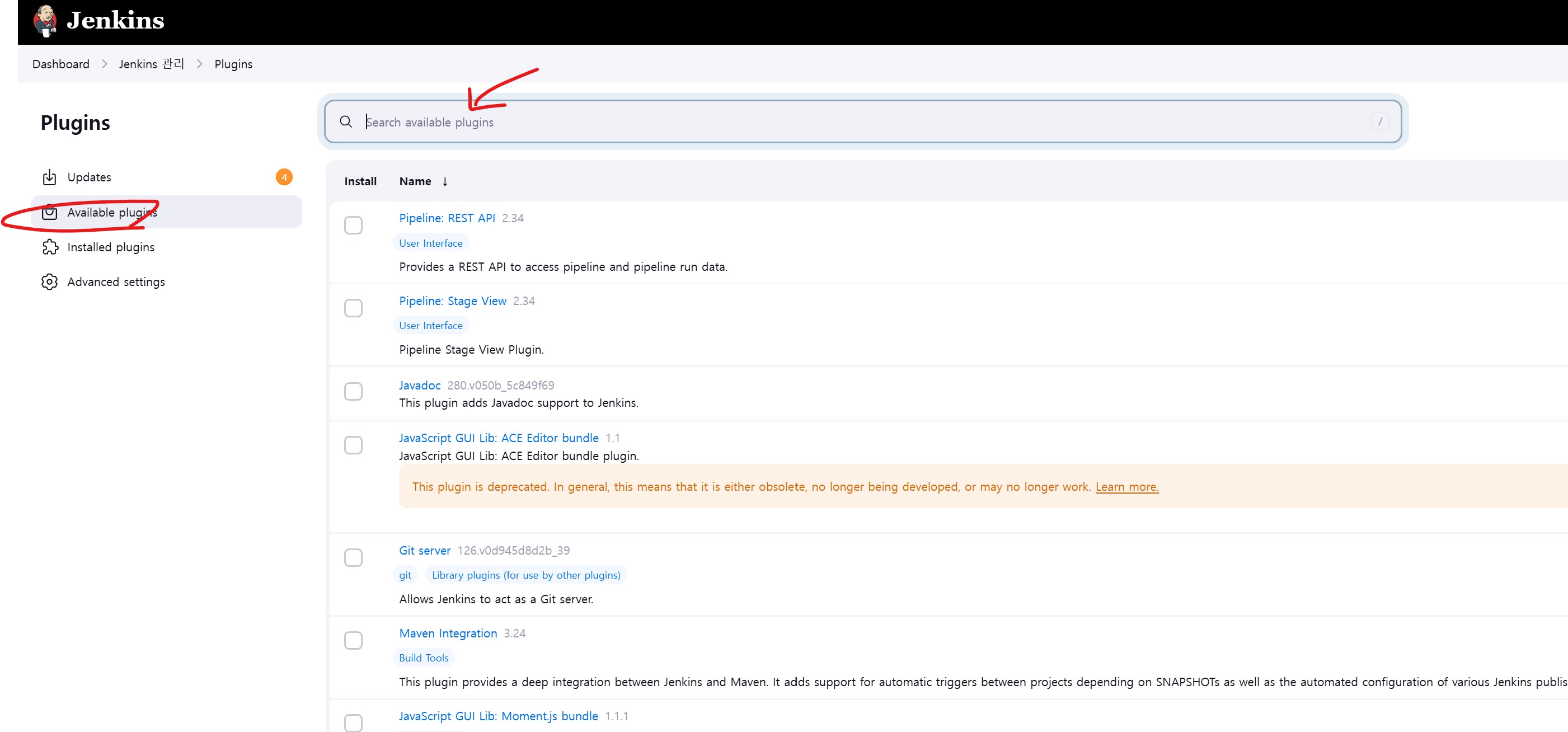Screen dimensions: 1568x732
Task: Click the Advanced settings gear icon
Action: [49, 281]
